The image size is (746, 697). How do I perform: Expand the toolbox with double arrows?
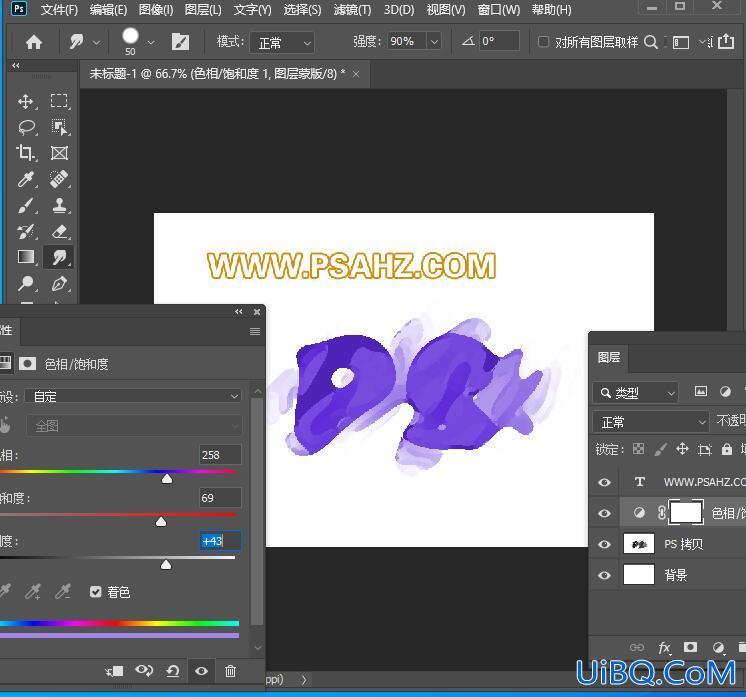(x=16, y=65)
